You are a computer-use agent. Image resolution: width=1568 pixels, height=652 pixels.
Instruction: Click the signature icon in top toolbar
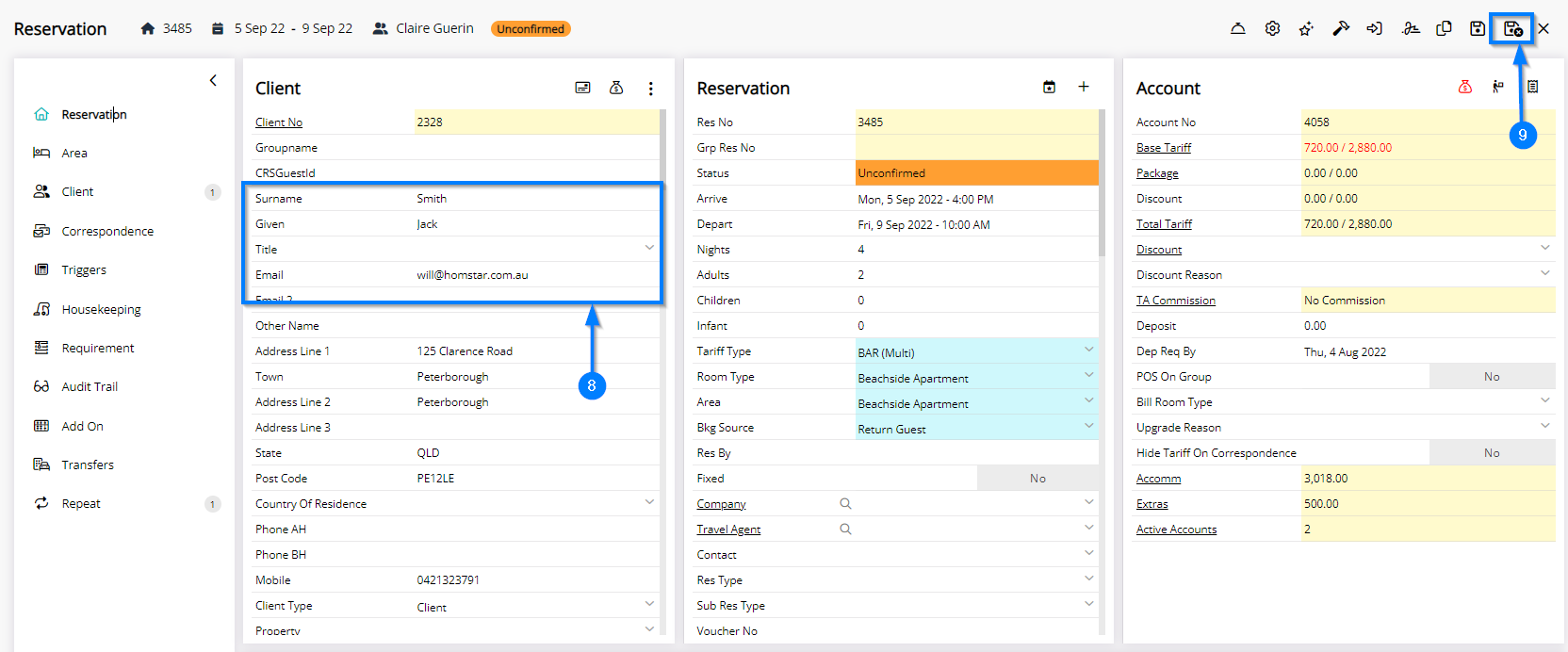point(1410,28)
